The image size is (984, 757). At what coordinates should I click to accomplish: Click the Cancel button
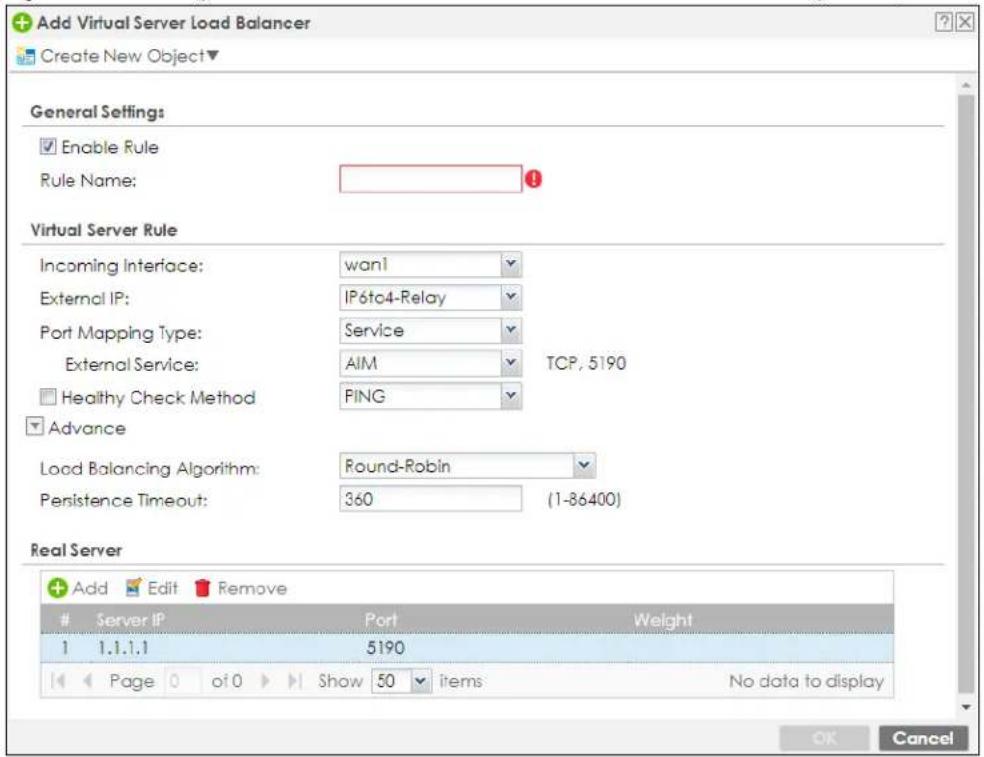923,738
